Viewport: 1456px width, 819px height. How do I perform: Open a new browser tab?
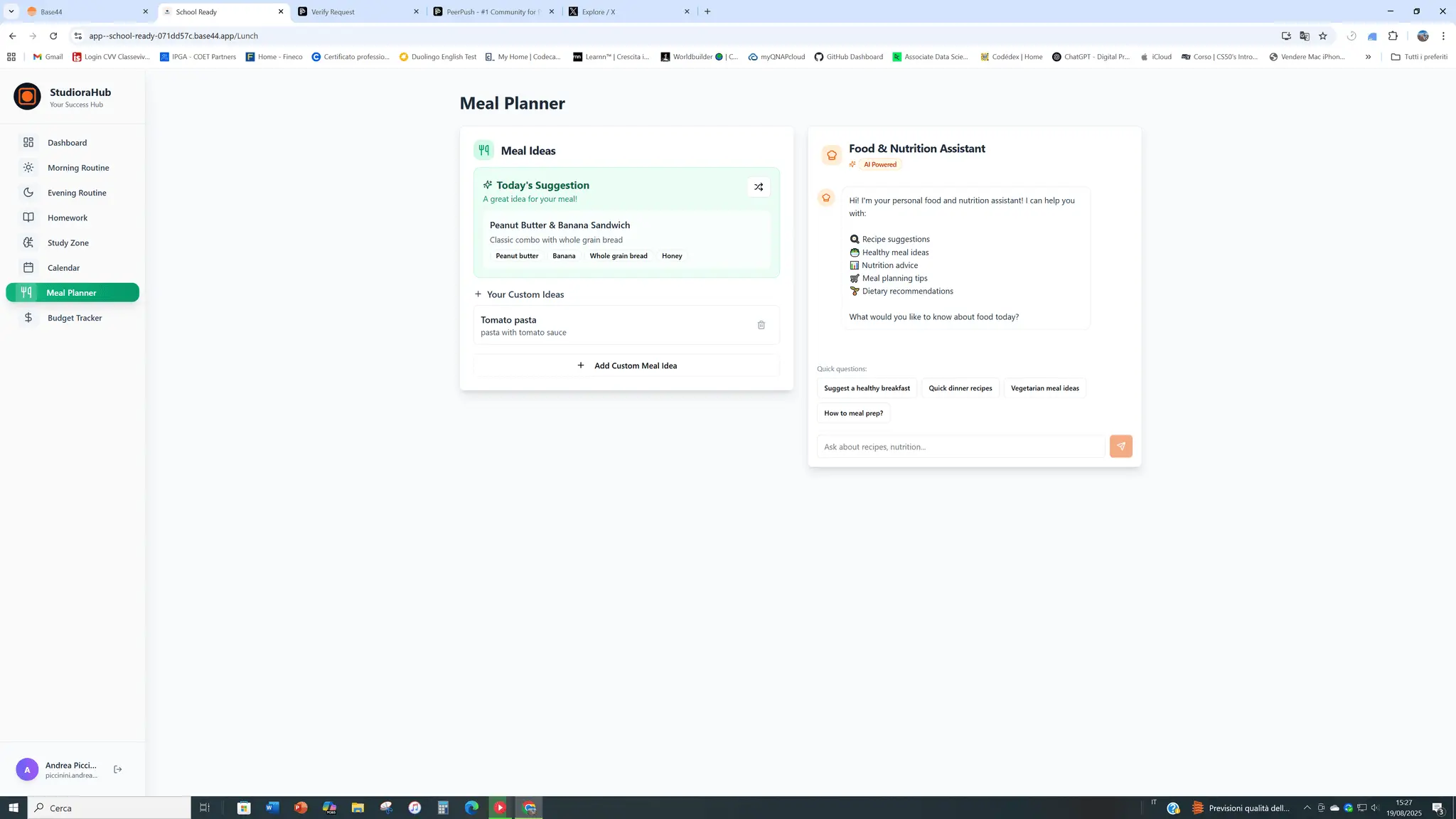tap(707, 11)
